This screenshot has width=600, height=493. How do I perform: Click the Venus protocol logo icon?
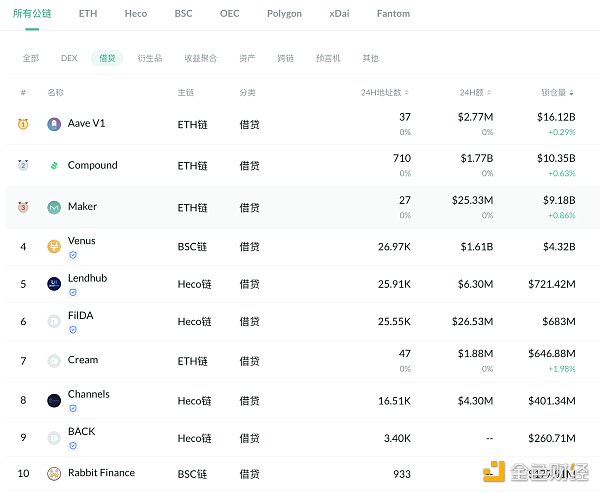click(x=54, y=247)
